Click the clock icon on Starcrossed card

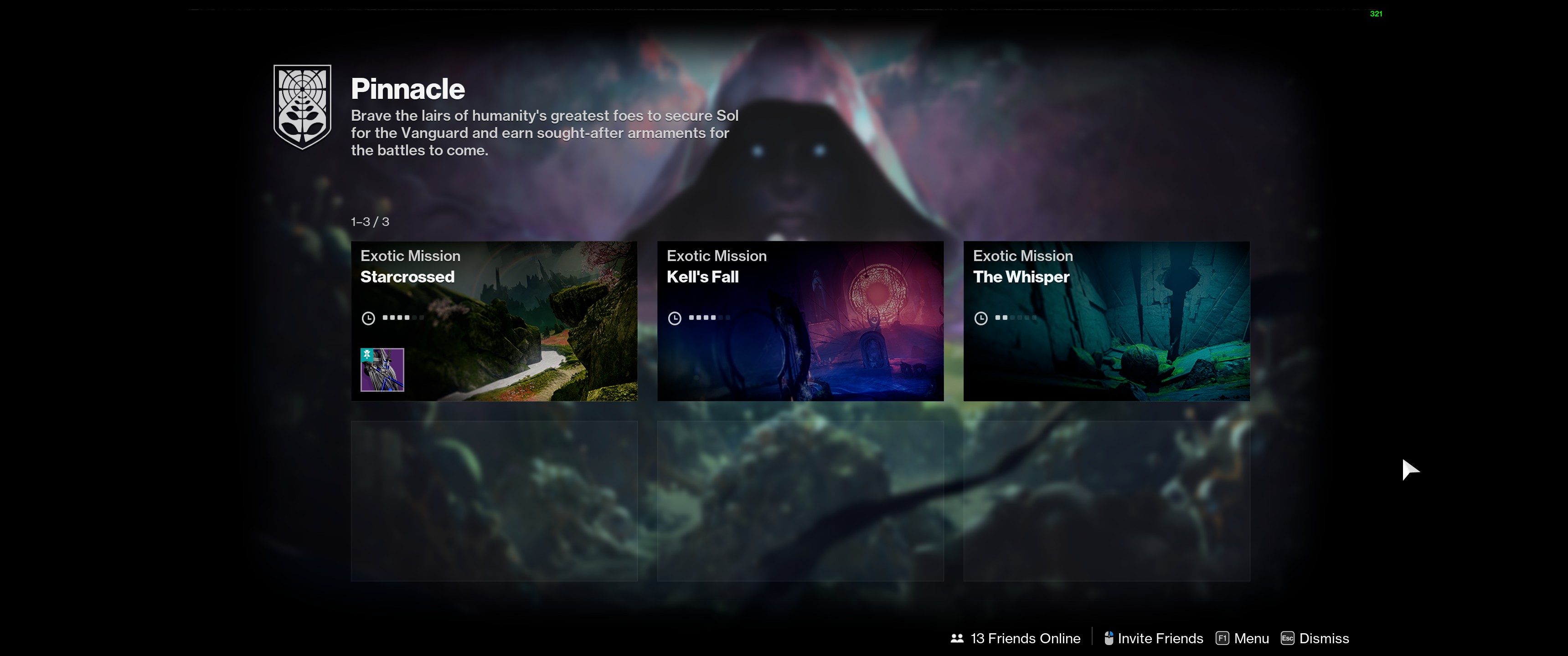[x=368, y=318]
